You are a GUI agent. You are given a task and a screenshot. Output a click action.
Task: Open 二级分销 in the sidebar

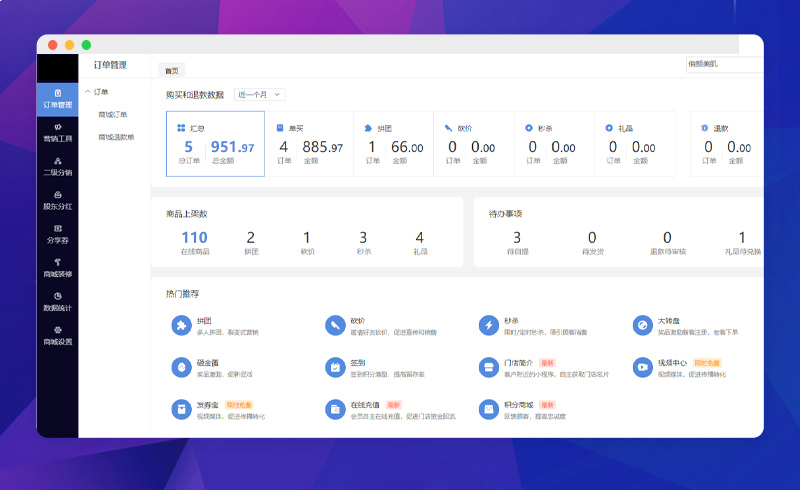click(x=57, y=166)
